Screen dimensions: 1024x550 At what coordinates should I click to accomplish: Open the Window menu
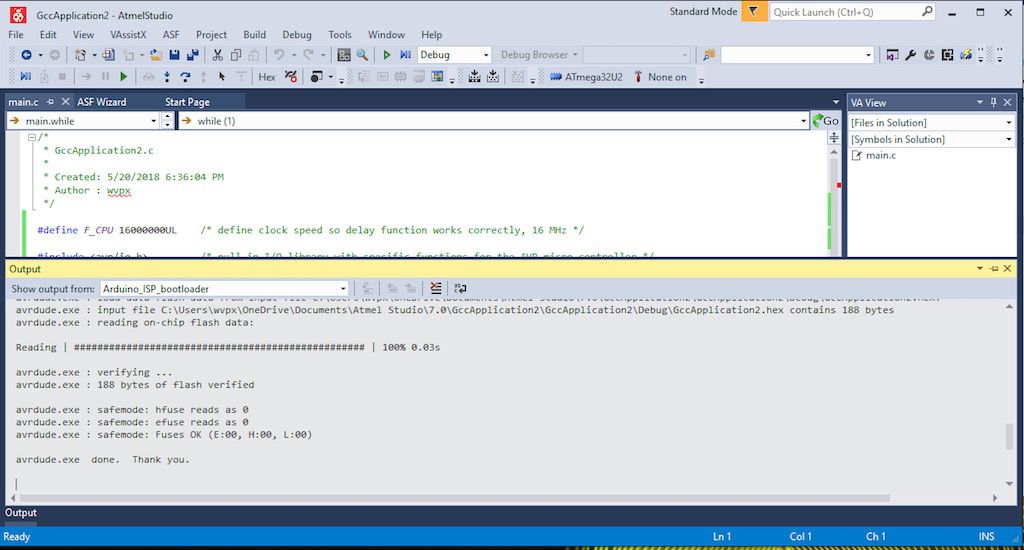[x=386, y=35]
